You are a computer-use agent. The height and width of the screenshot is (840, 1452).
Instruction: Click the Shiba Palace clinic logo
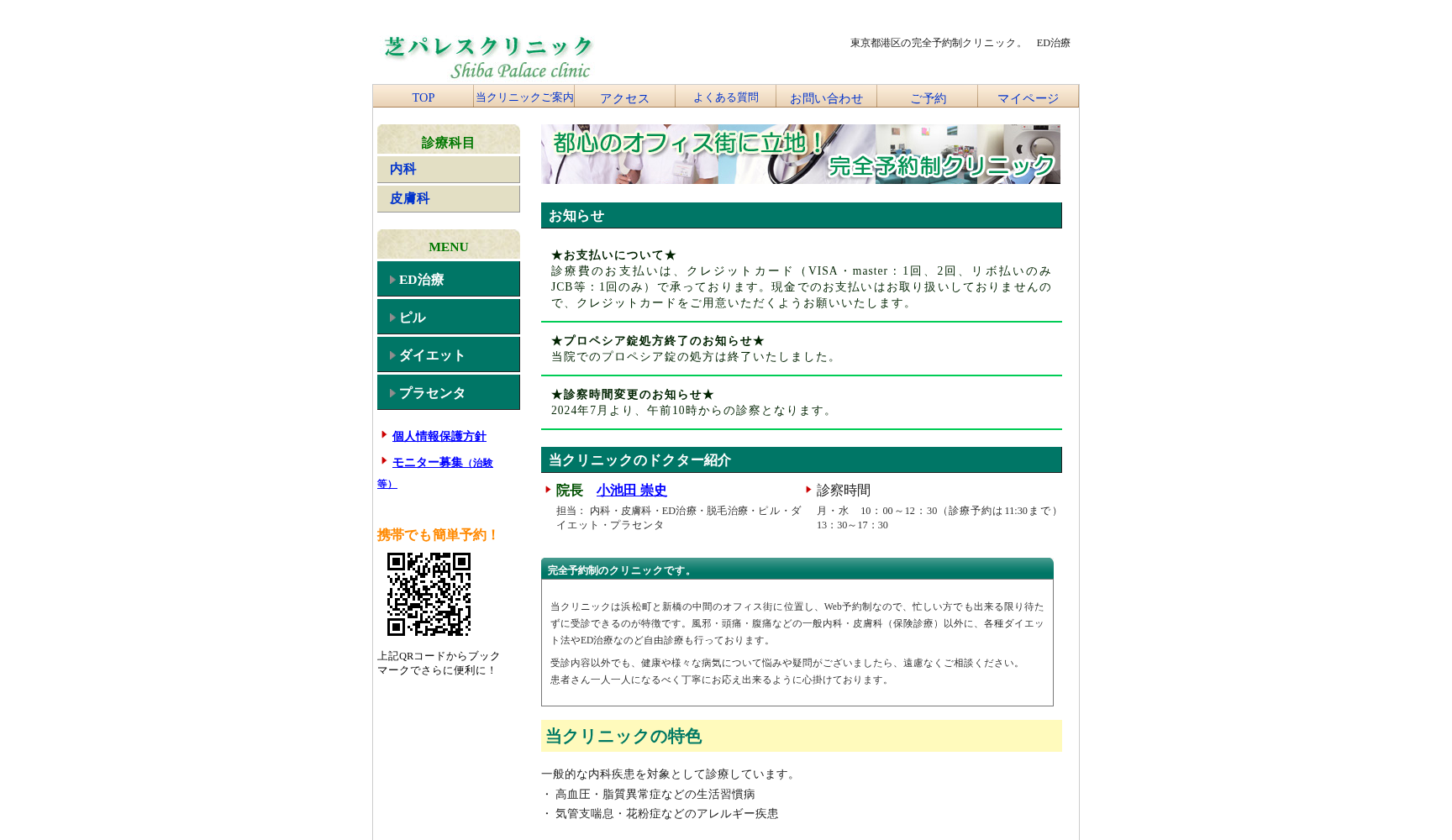(488, 57)
